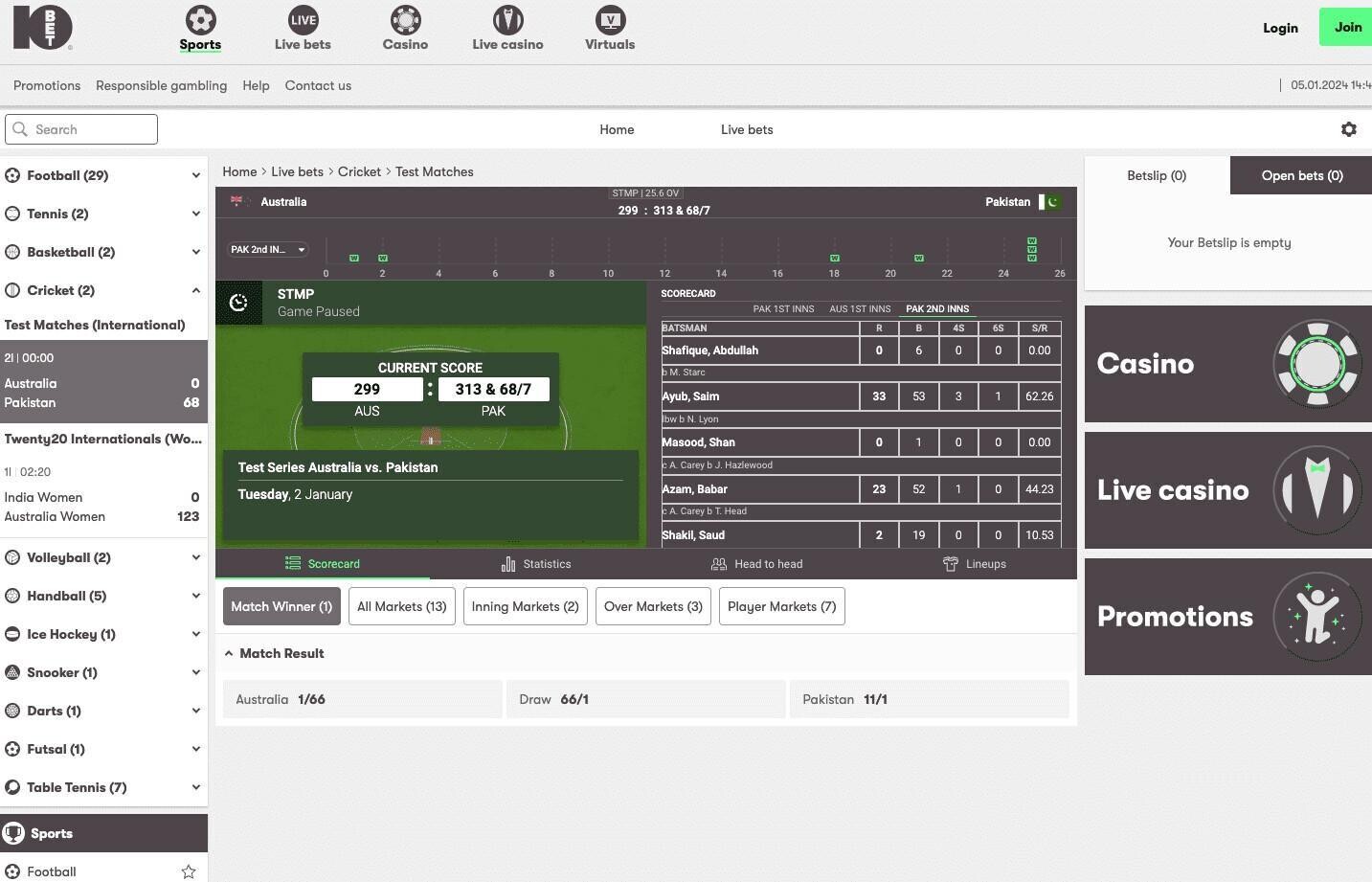Switch to the Scorecard tab
Screen dimensions: 1372x882
point(323,564)
